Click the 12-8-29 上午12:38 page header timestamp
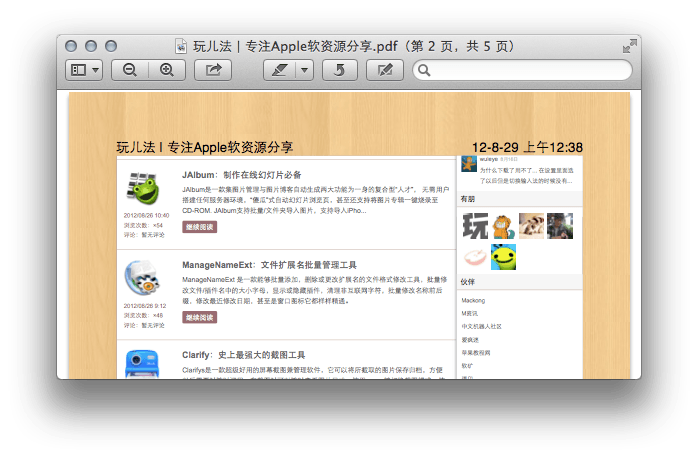 point(527,147)
